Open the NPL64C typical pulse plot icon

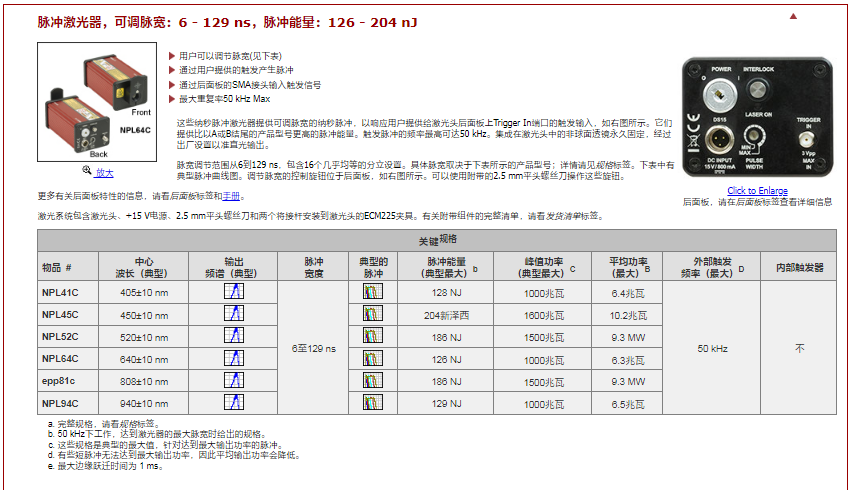372,358
